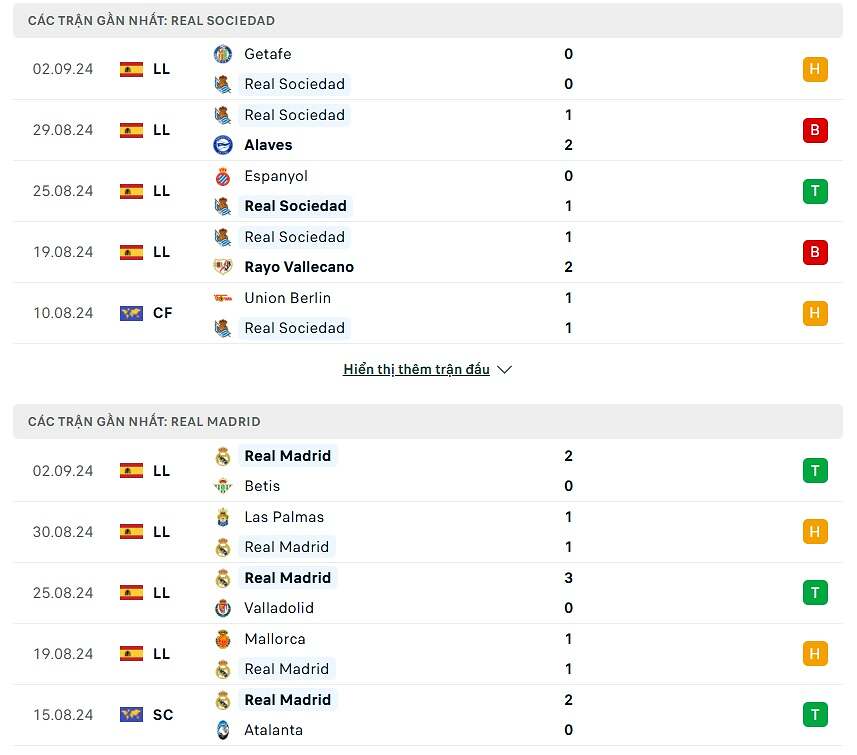Click the Valladolid club logo
This screenshot has width=857, height=755.
click(x=223, y=608)
